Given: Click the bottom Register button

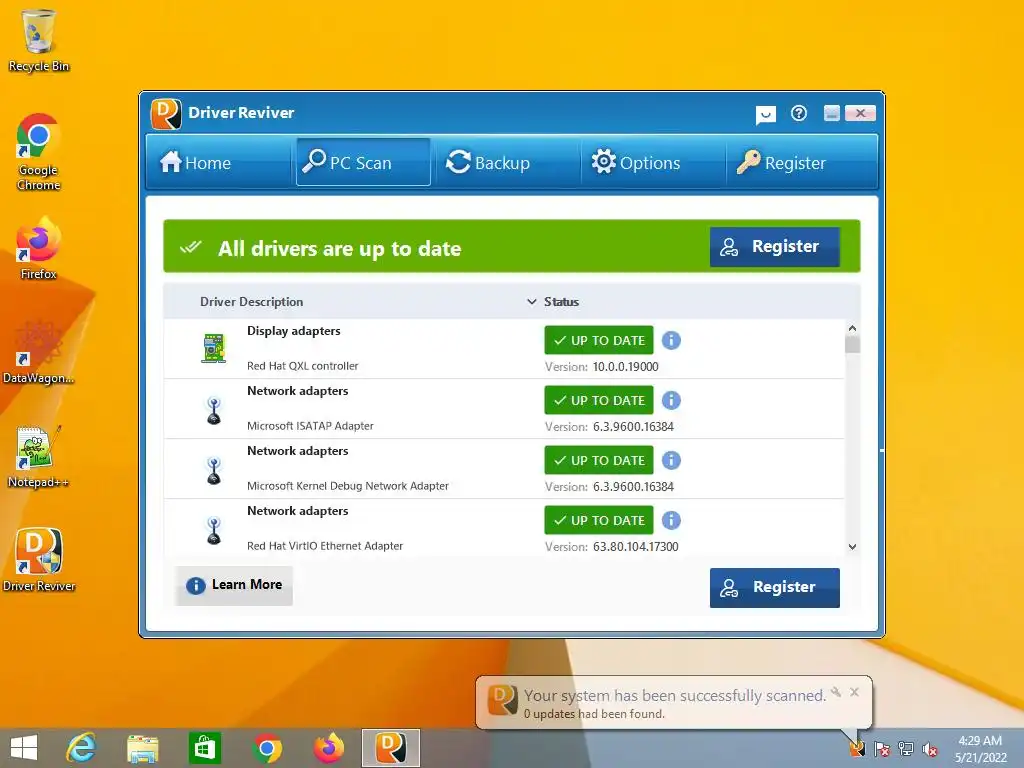Looking at the screenshot, I should click(x=775, y=587).
